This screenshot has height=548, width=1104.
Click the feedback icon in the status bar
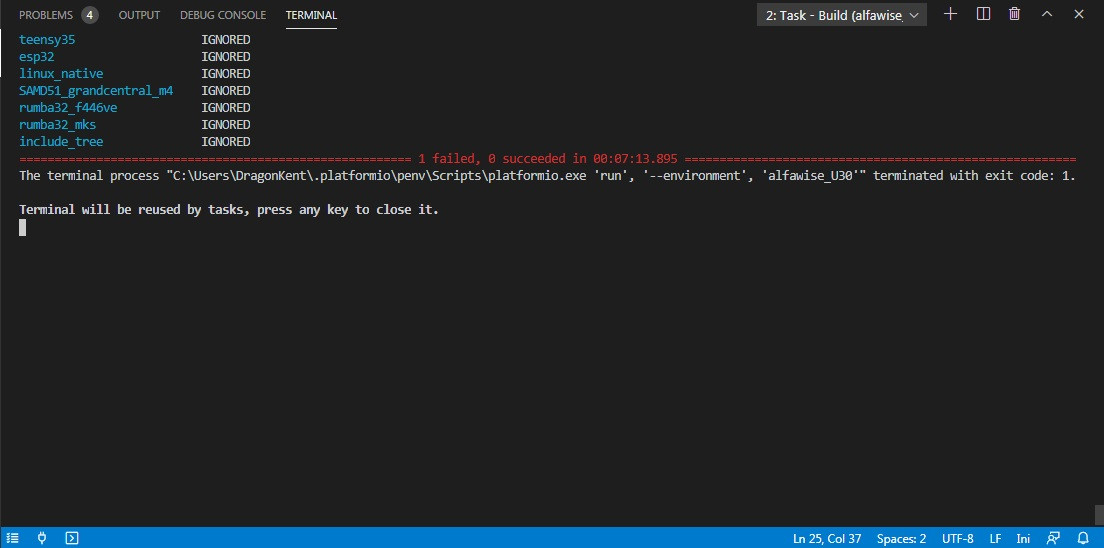(1053, 538)
